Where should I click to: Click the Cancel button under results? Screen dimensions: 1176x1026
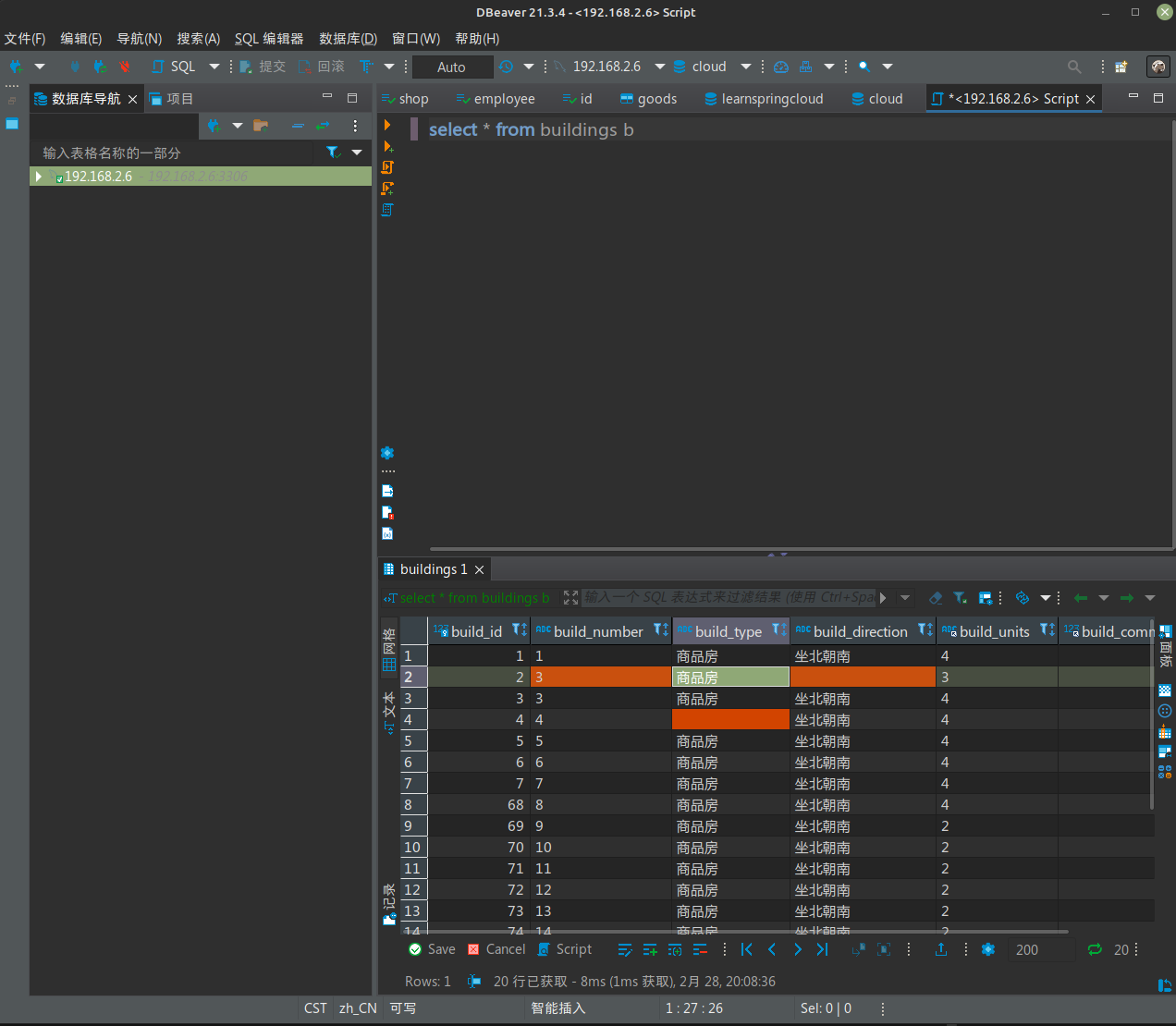pyautogui.click(x=496, y=949)
